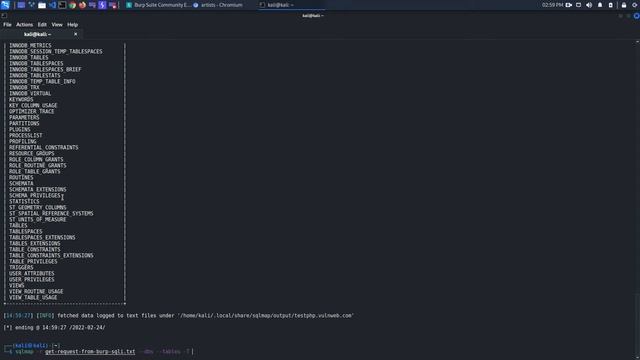Click the purple S launcher icon
The width and height of the screenshot is (640, 360).
pos(102,5)
